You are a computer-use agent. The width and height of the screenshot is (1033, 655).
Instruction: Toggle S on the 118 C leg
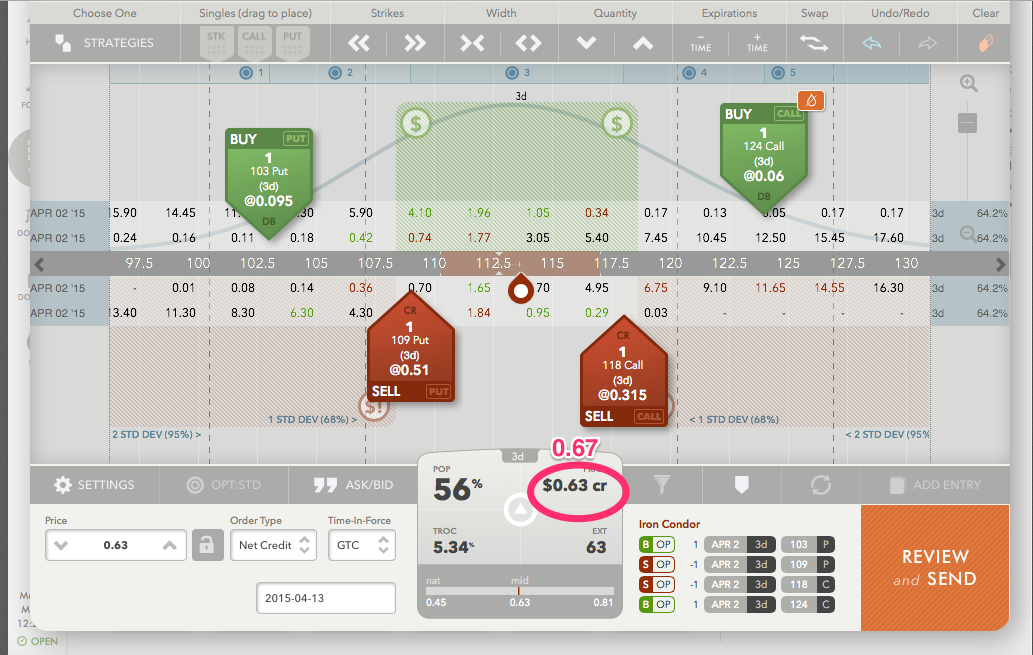point(646,584)
